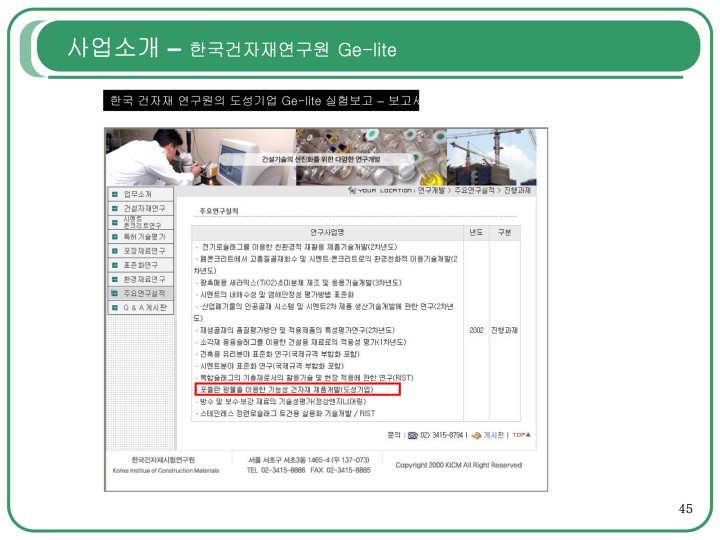The image size is (720, 540).
Task: Select the 포졸란 광물 건자재 제품개발(도성기업) row
Action: (x=298, y=390)
